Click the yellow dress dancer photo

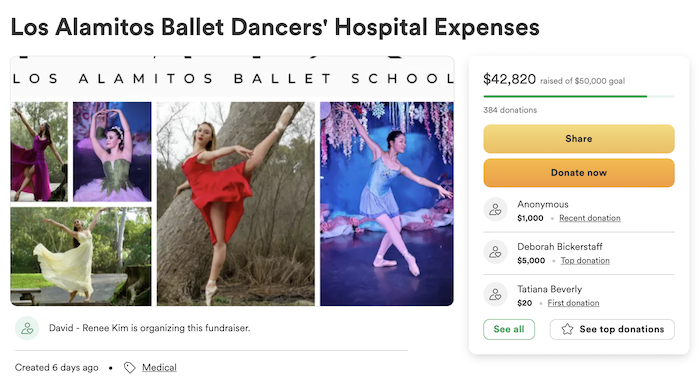point(81,256)
